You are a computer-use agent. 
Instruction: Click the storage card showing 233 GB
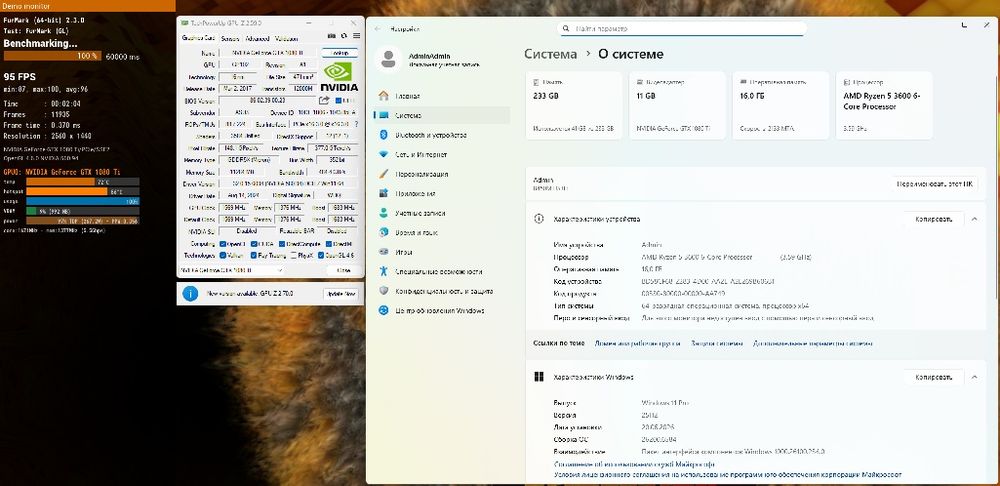tap(574, 105)
